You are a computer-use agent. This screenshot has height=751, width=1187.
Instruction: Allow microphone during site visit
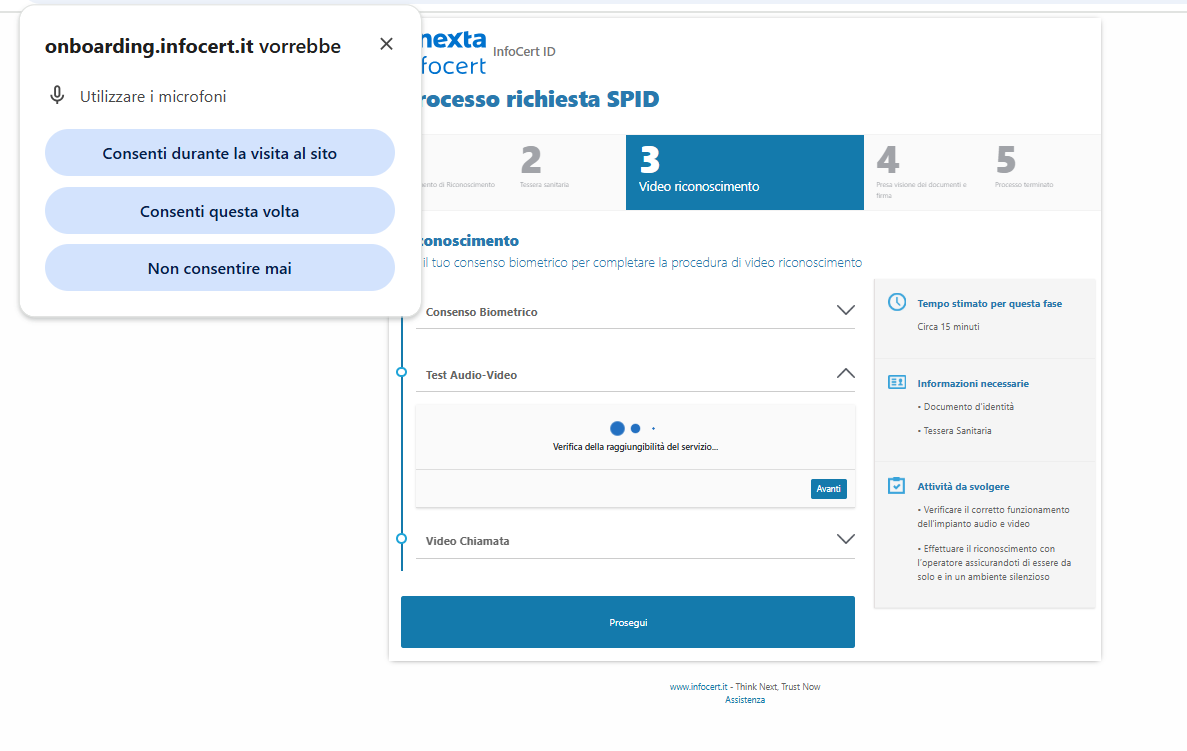[220, 153]
